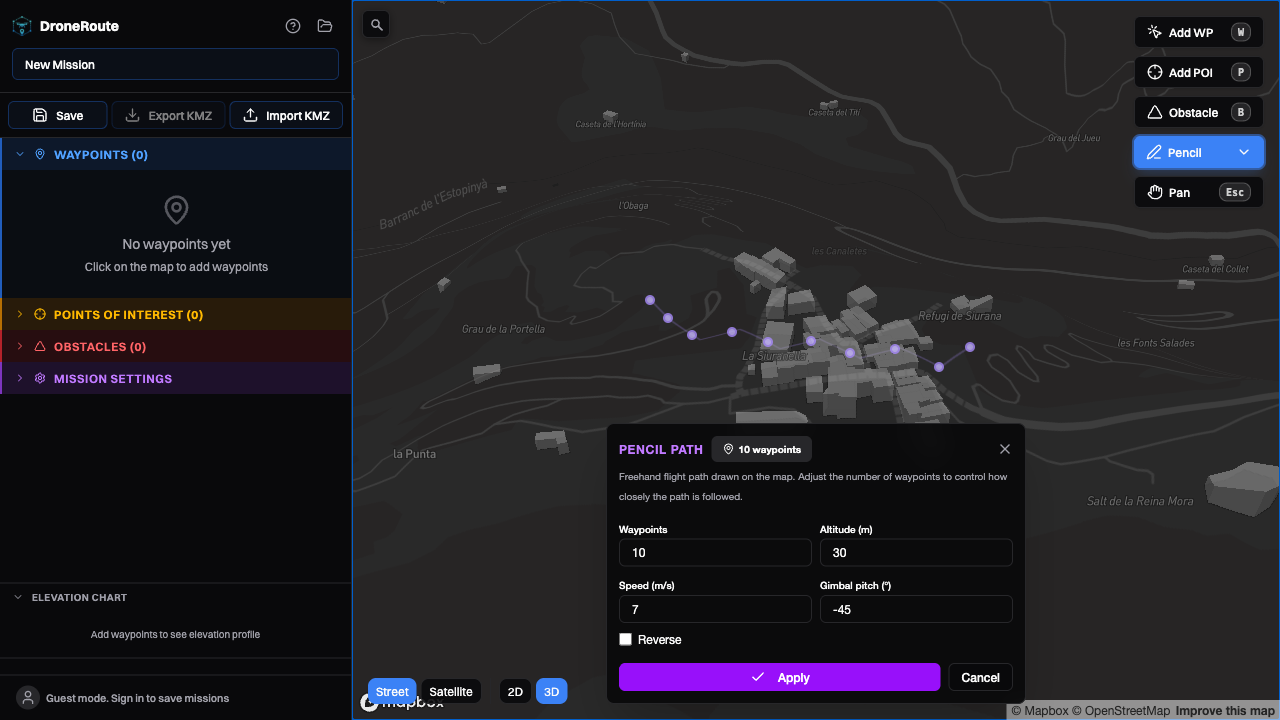1280x720 pixels.
Task: Enable the Reverse checkbox
Action: pos(626,640)
